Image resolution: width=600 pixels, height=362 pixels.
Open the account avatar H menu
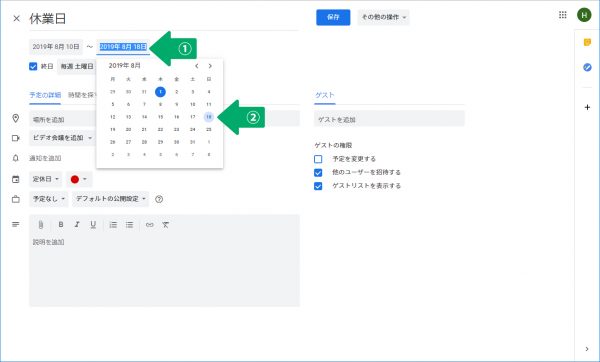point(584,15)
